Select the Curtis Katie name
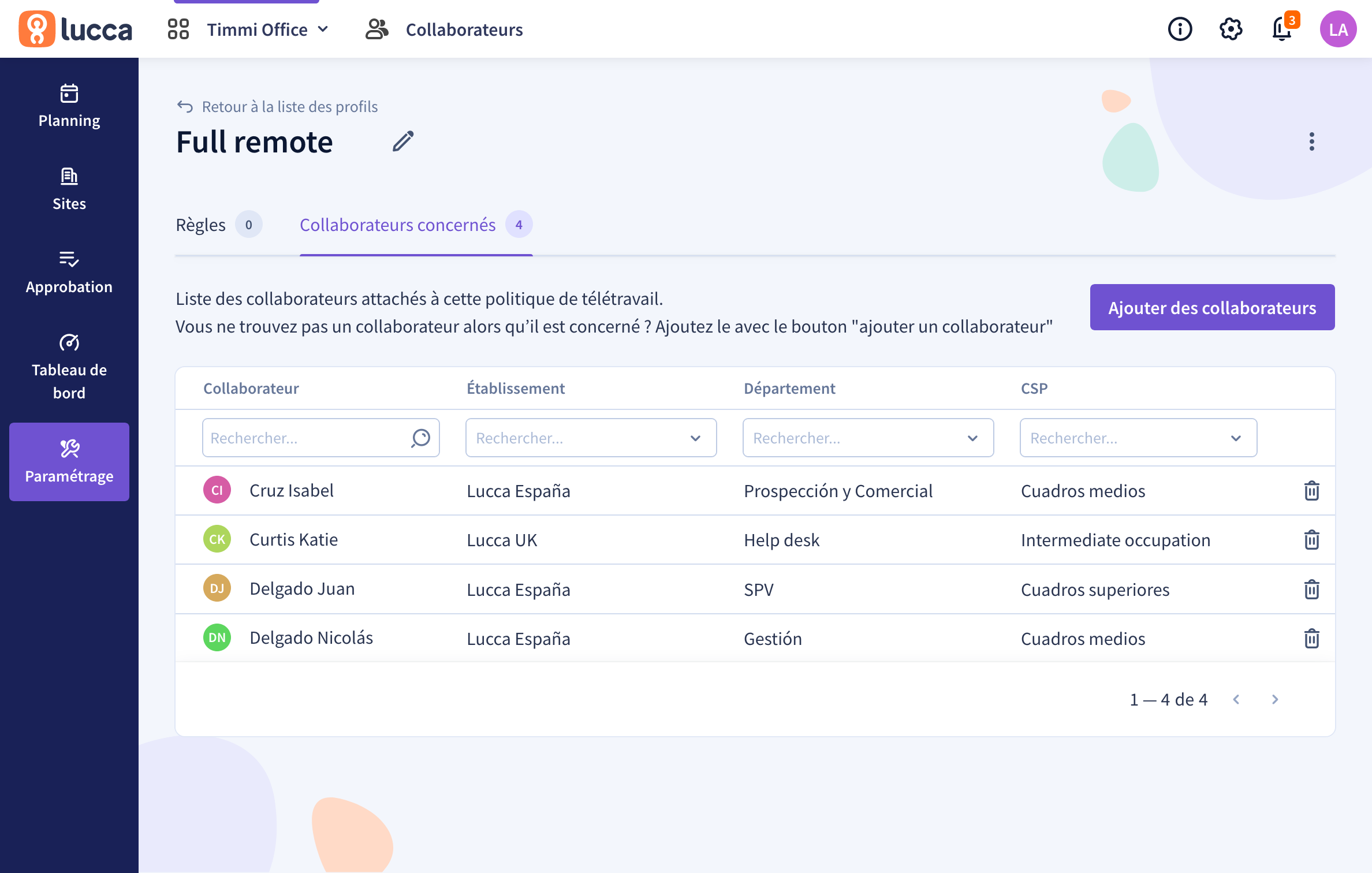 click(293, 539)
